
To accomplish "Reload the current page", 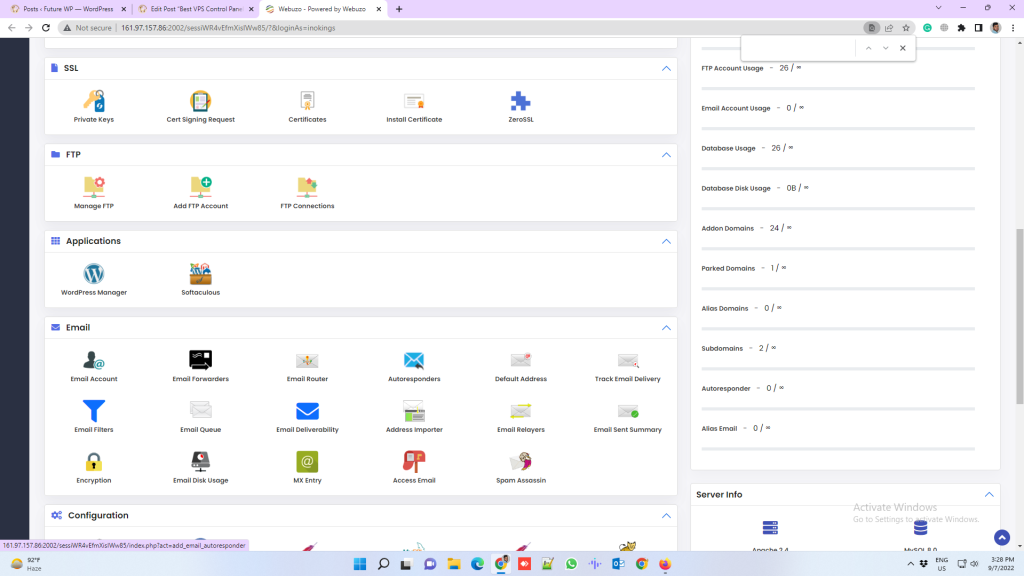I will (46, 28).
